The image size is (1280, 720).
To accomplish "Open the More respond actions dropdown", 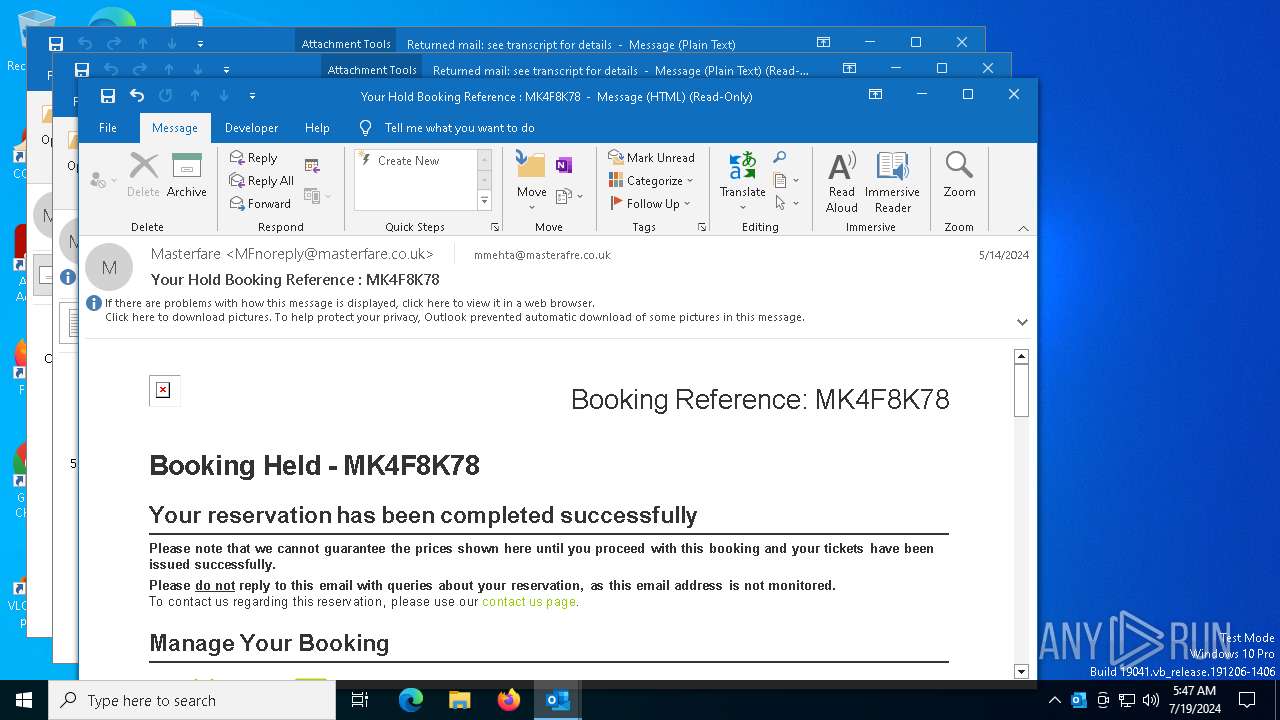I will pyautogui.click(x=317, y=196).
